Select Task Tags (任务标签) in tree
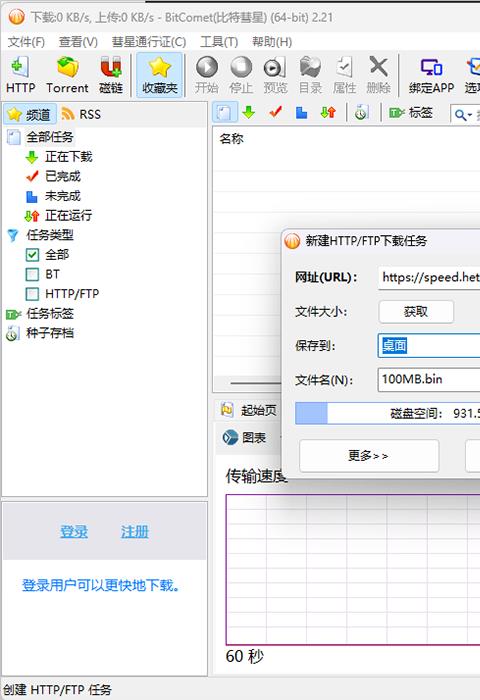 [x=50, y=313]
